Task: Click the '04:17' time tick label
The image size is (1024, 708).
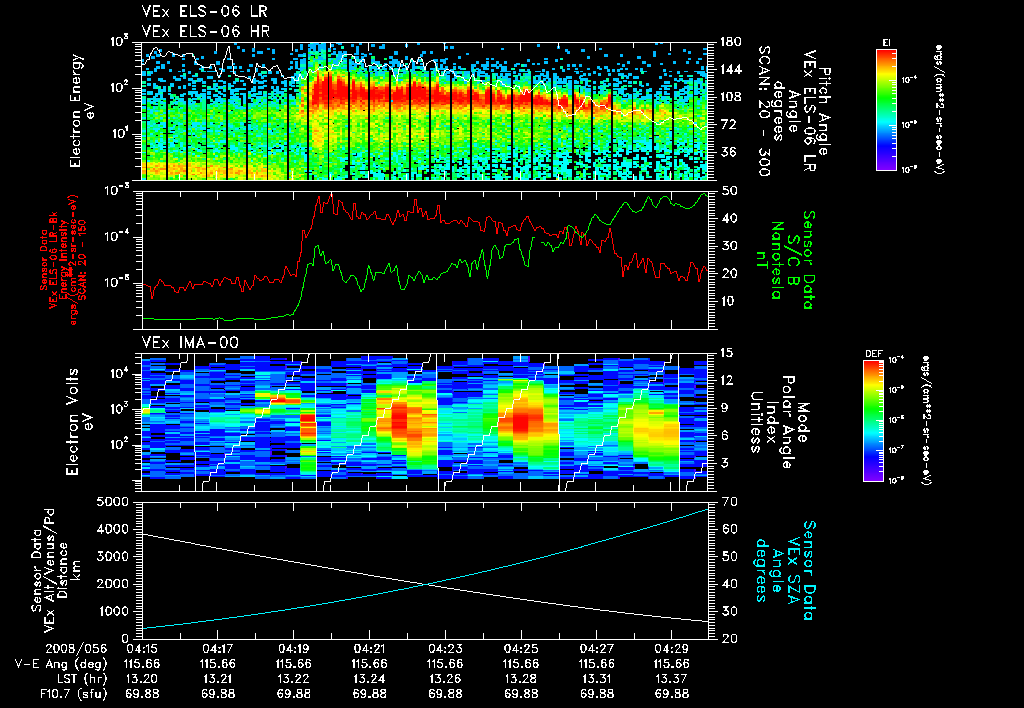Action: pyautogui.click(x=217, y=649)
